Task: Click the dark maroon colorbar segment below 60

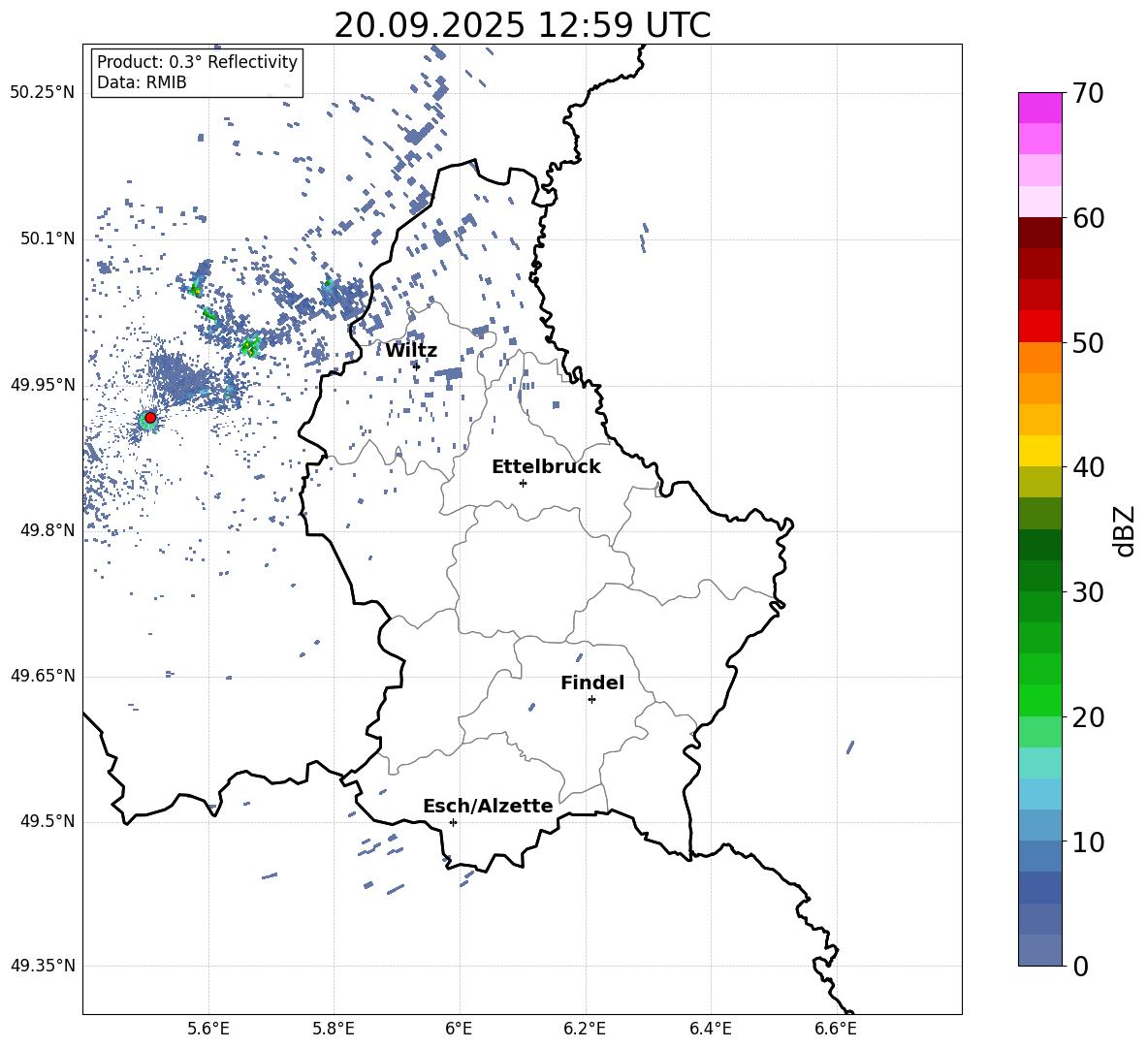Action: click(x=1040, y=233)
